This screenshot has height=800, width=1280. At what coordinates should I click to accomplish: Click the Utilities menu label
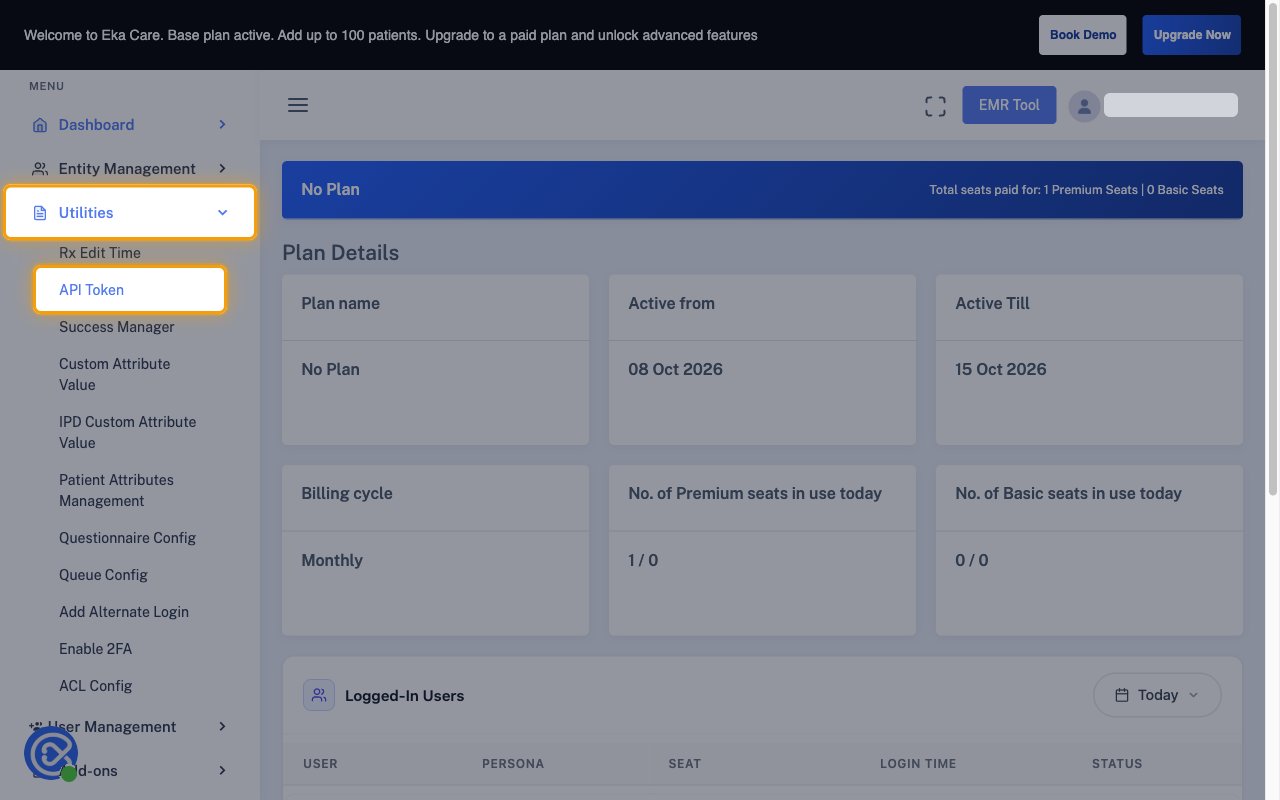pyautogui.click(x=86, y=213)
